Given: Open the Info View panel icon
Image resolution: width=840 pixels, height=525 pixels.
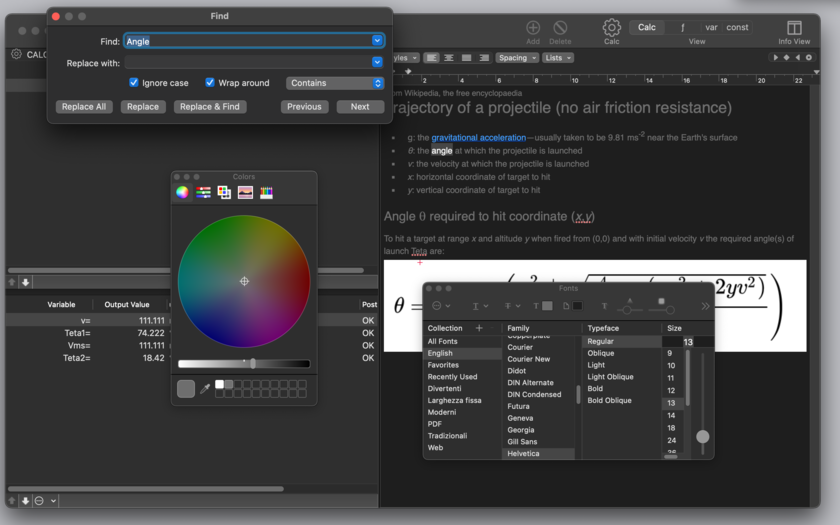Looking at the screenshot, I should point(794,27).
